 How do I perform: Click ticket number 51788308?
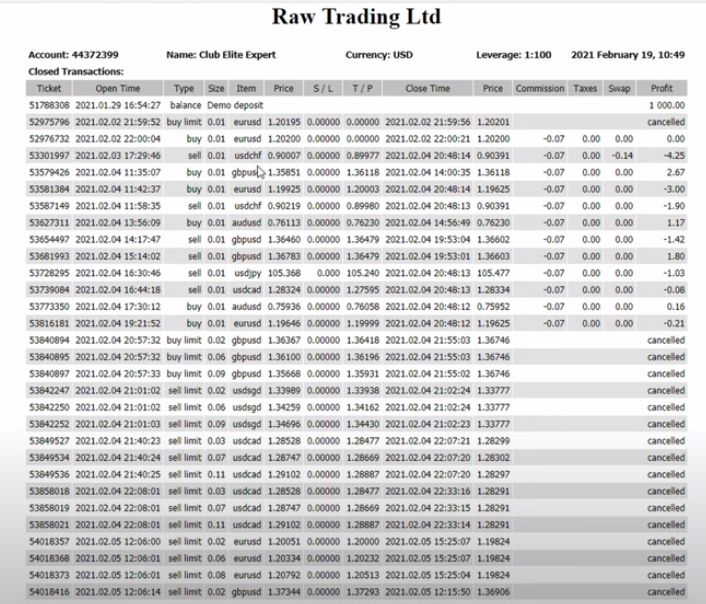point(50,105)
